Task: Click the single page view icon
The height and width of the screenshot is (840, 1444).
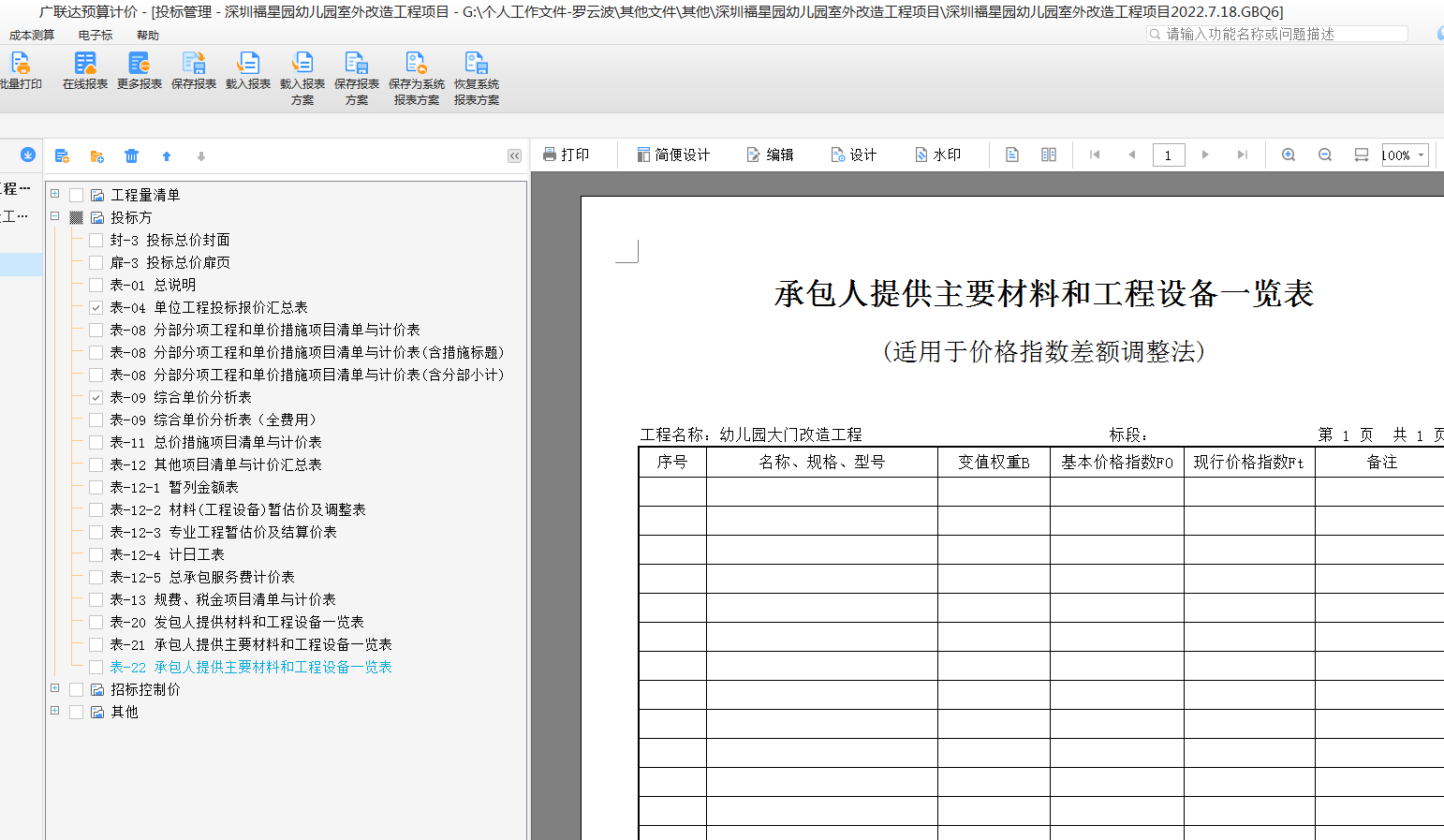Action: [x=1012, y=155]
